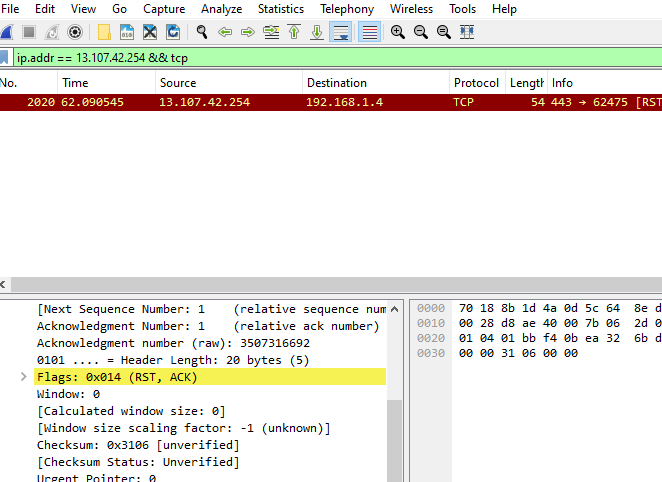Jump to the last packet
The width and height of the screenshot is (662, 482).
(x=317, y=32)
